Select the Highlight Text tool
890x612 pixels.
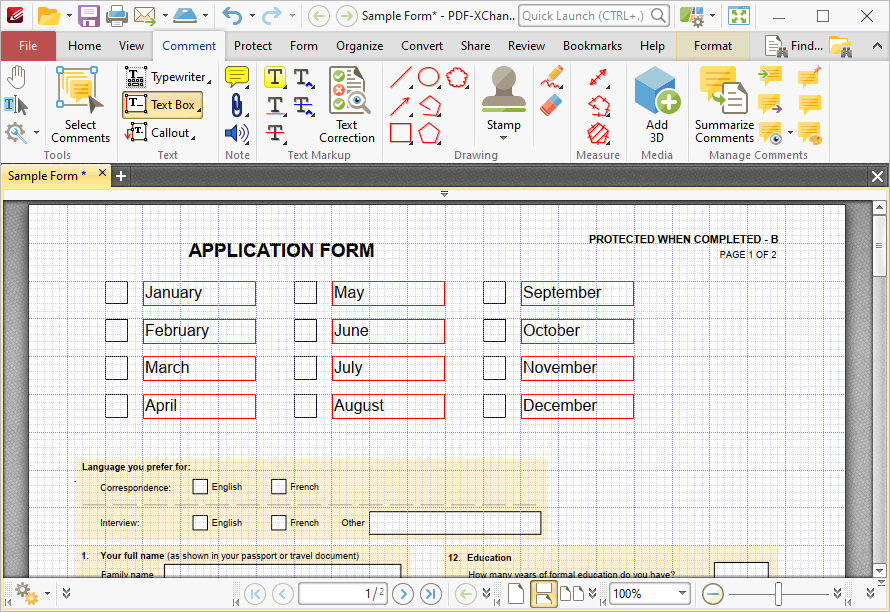[275, 77]
